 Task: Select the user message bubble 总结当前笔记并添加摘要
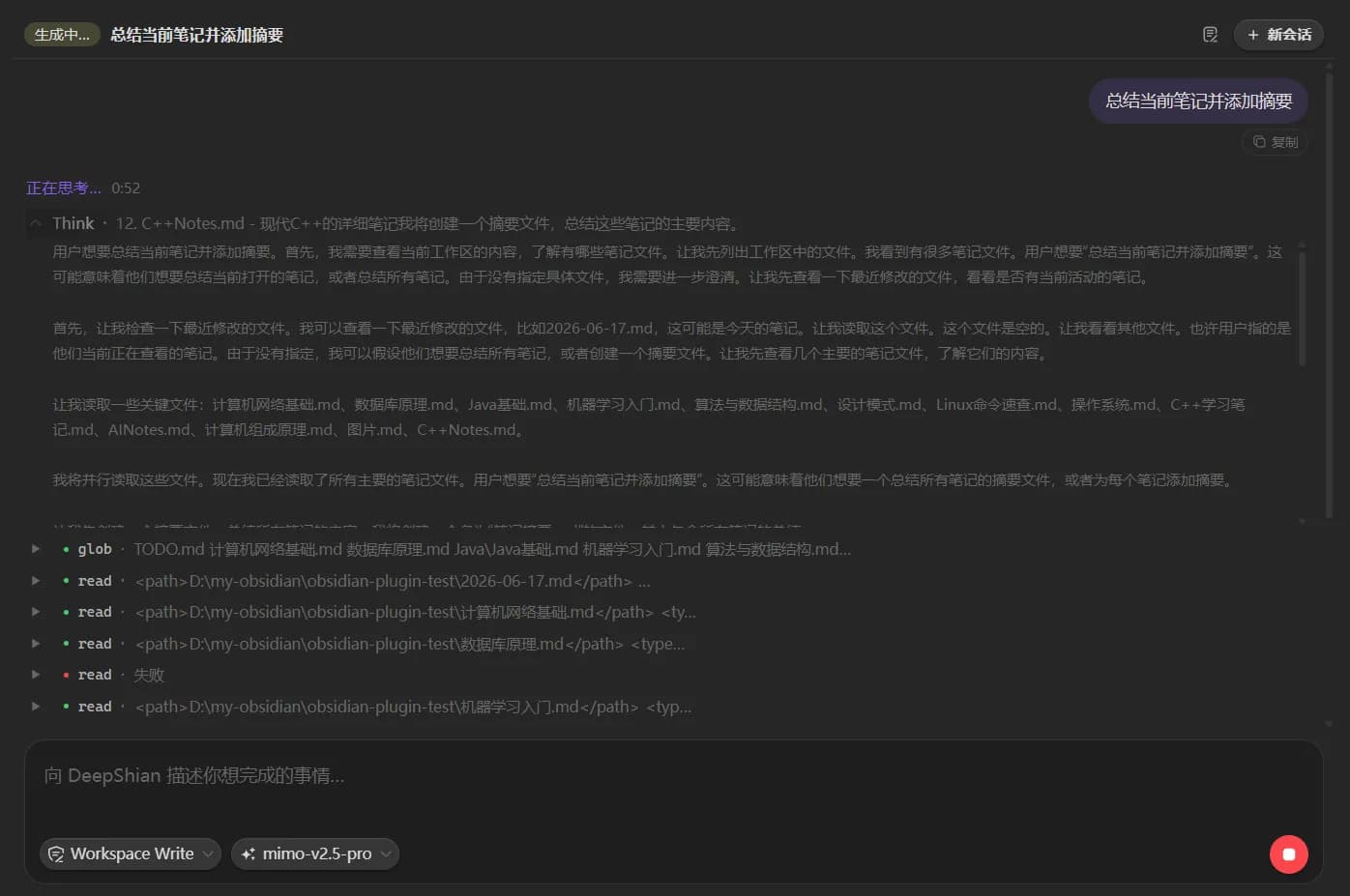click(1198, 101)
